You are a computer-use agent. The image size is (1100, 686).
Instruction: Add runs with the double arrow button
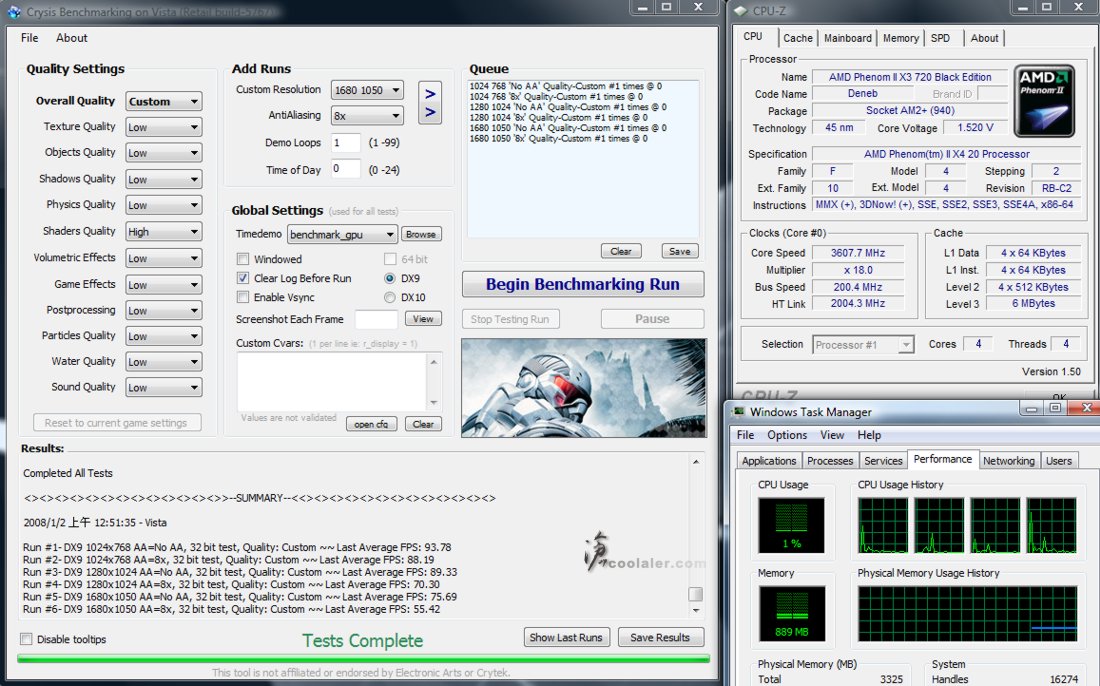tap(430, 102)
